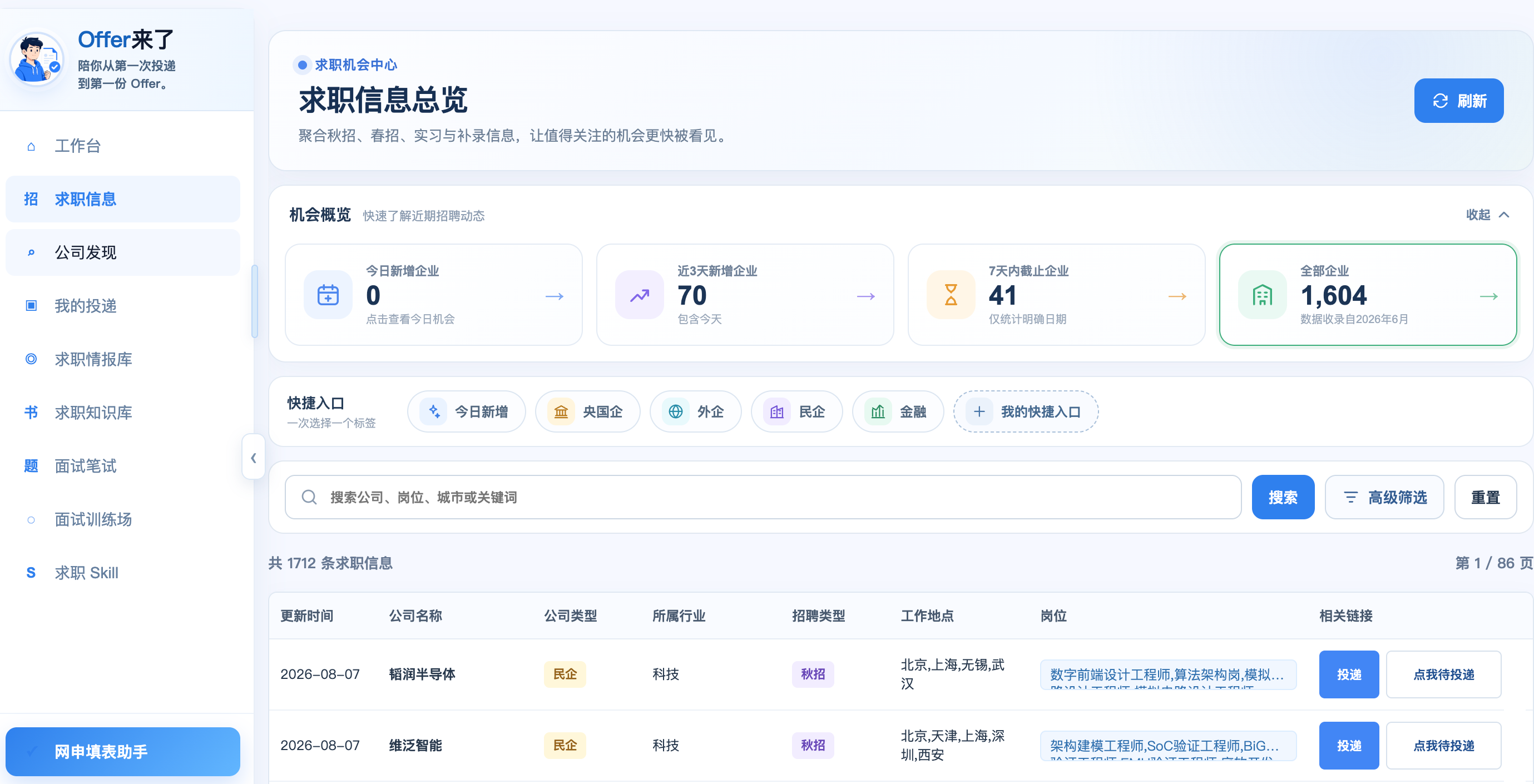This screenshot has width=1534, height=784.
Task: Open 面试笔试 in the sidebar
Action: [123, 465]
